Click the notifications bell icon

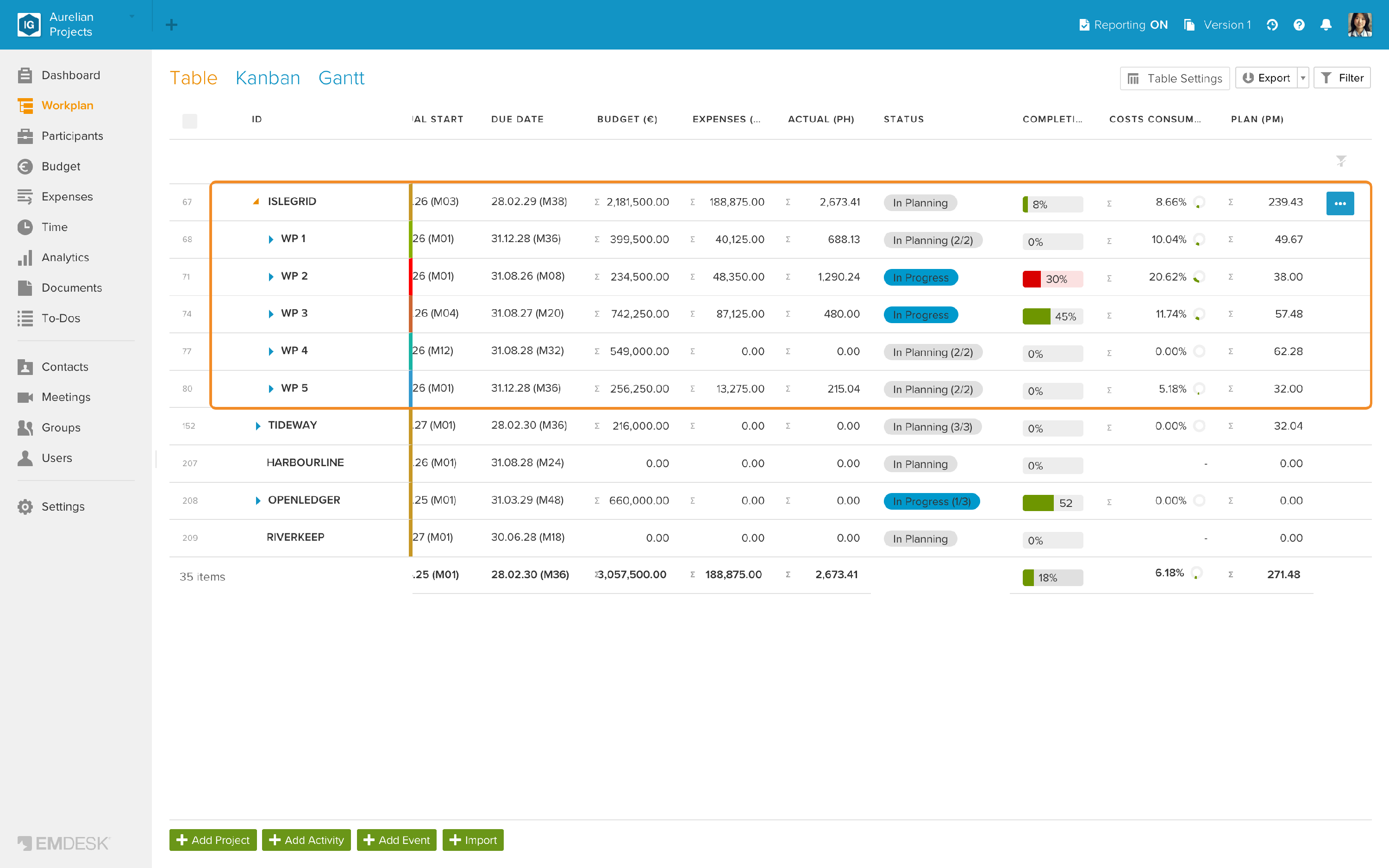(x=1326, y=25)
